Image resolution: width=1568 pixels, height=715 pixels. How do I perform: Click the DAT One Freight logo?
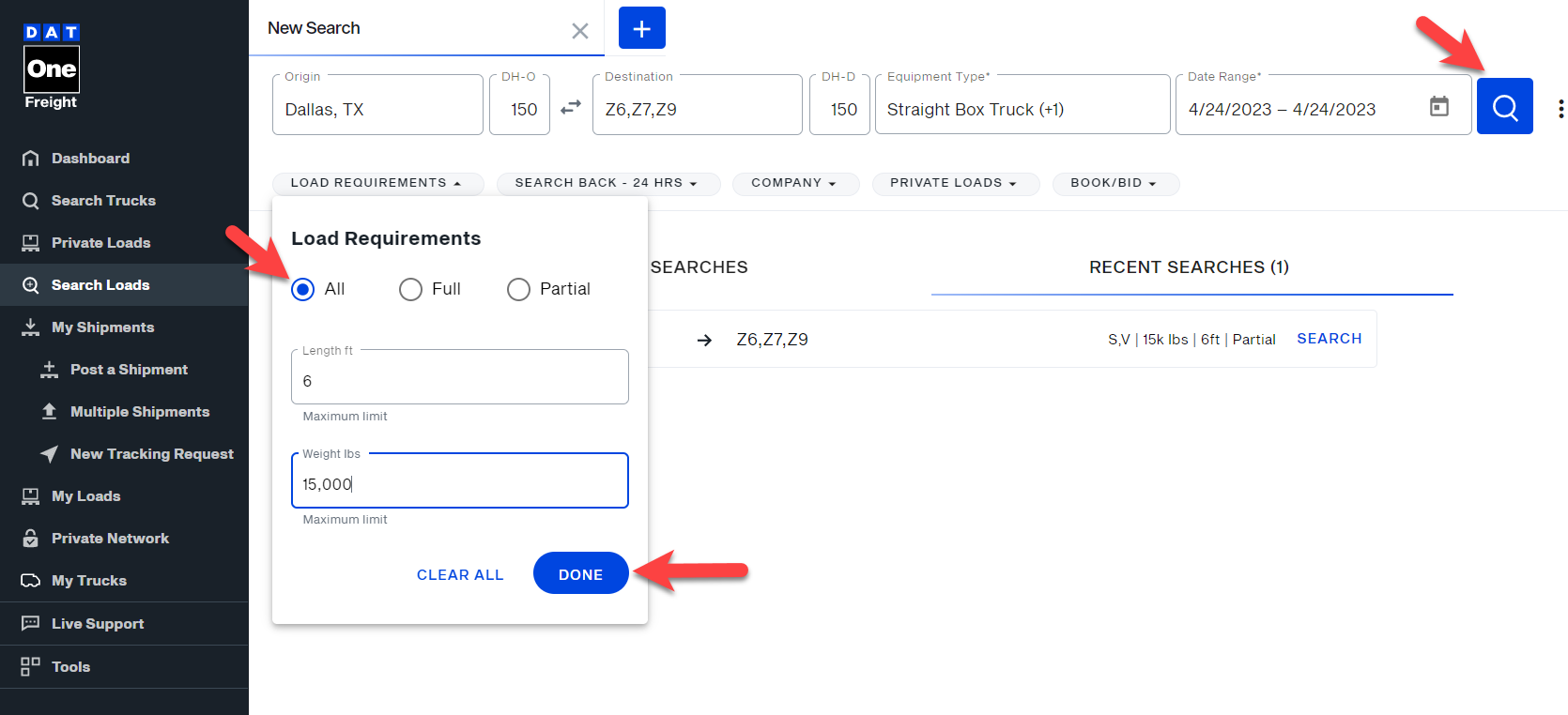[52, 67]
